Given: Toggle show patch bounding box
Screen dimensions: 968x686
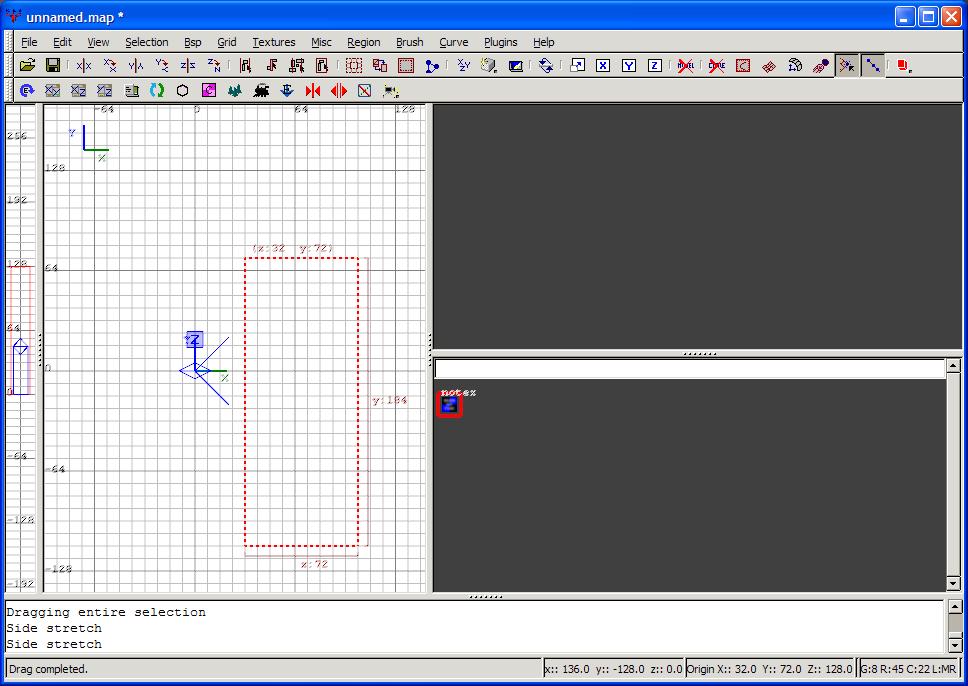Looking at the screenshot, I should click(743, 65).
